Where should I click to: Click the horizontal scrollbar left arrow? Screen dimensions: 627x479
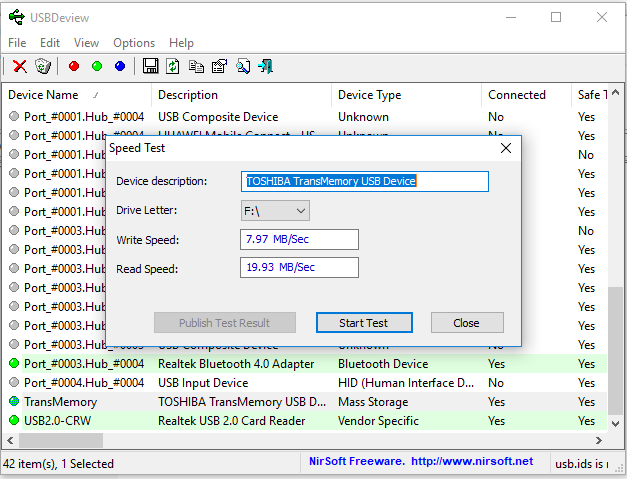click(10, 440)
